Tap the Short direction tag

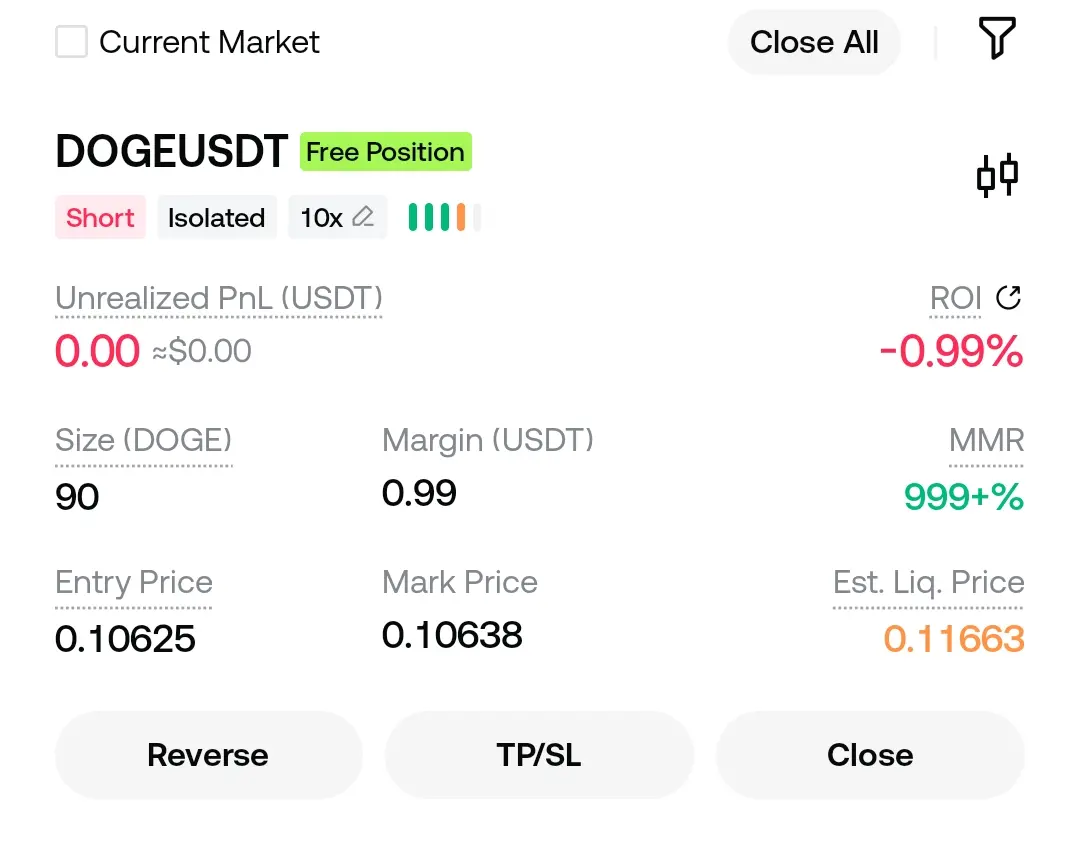tap(100, 218)
